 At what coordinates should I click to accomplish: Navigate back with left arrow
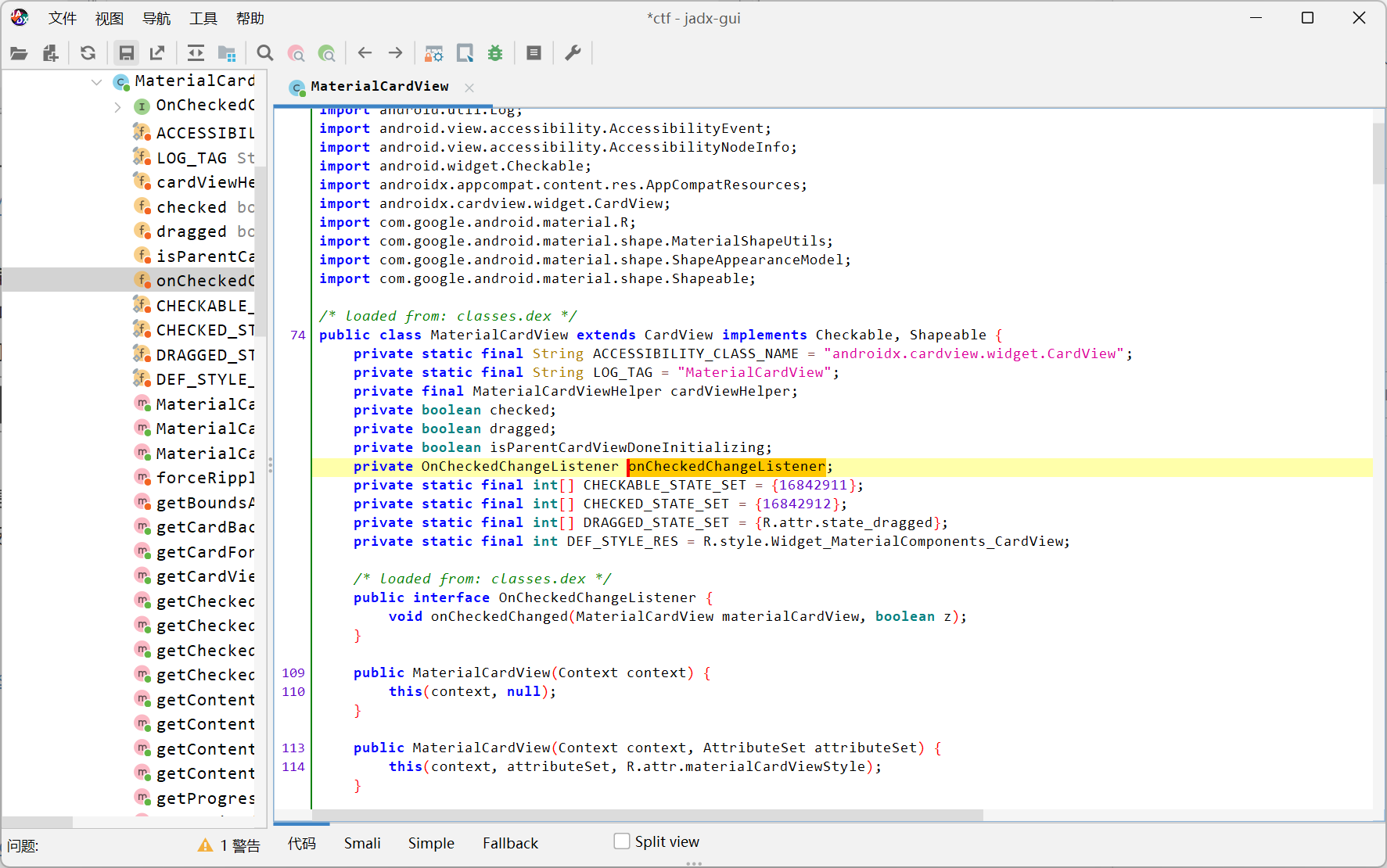click(365, 53)
